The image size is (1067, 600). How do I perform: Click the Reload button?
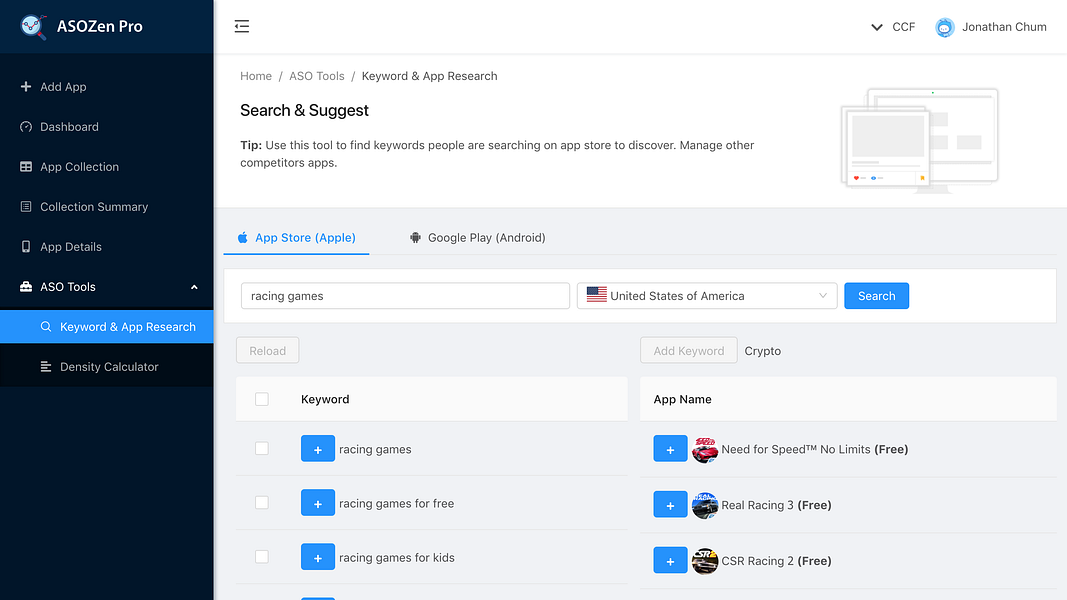pos(267,350)
